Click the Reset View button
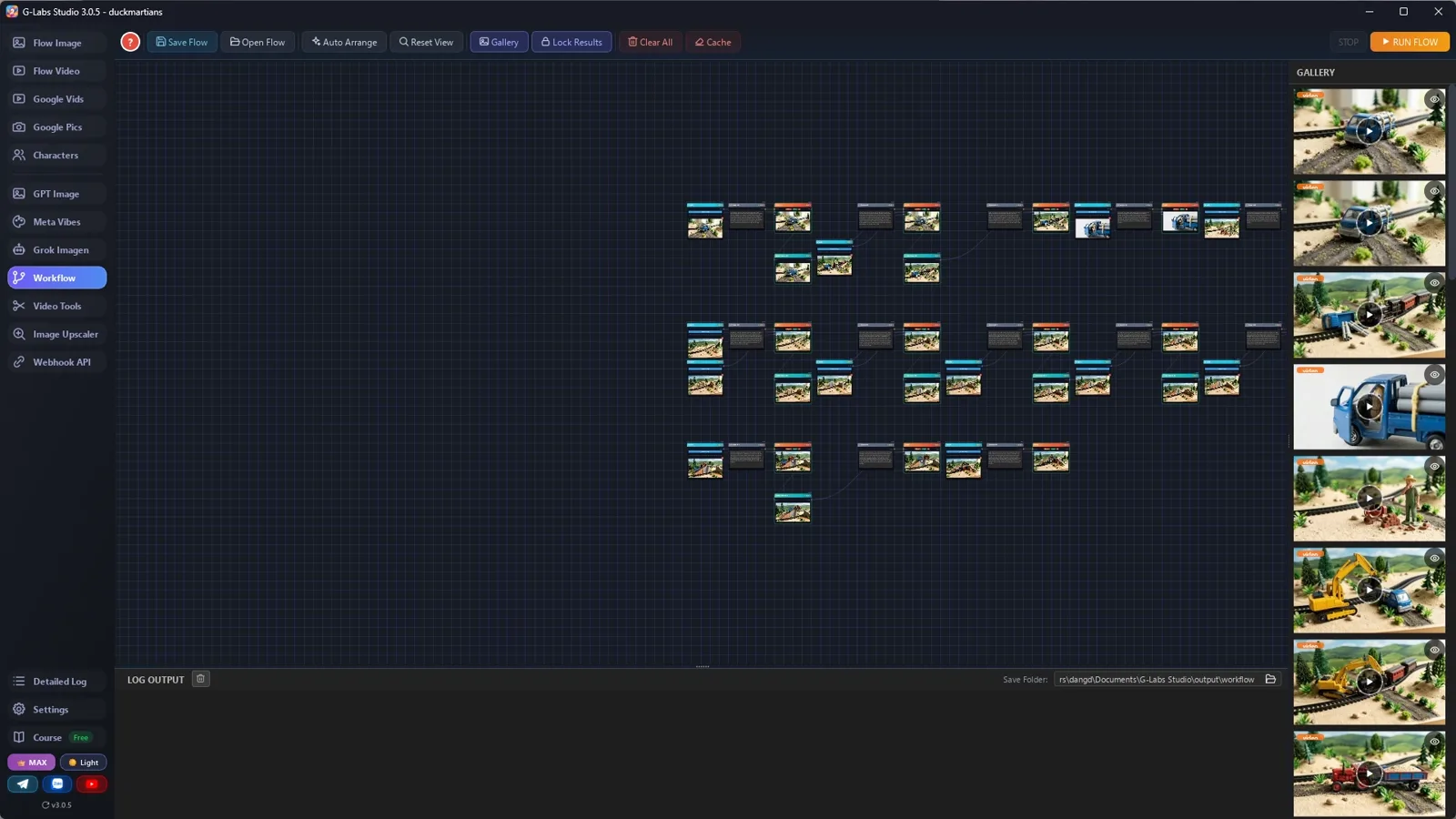 pyautogui.click(x=426, y=42)
